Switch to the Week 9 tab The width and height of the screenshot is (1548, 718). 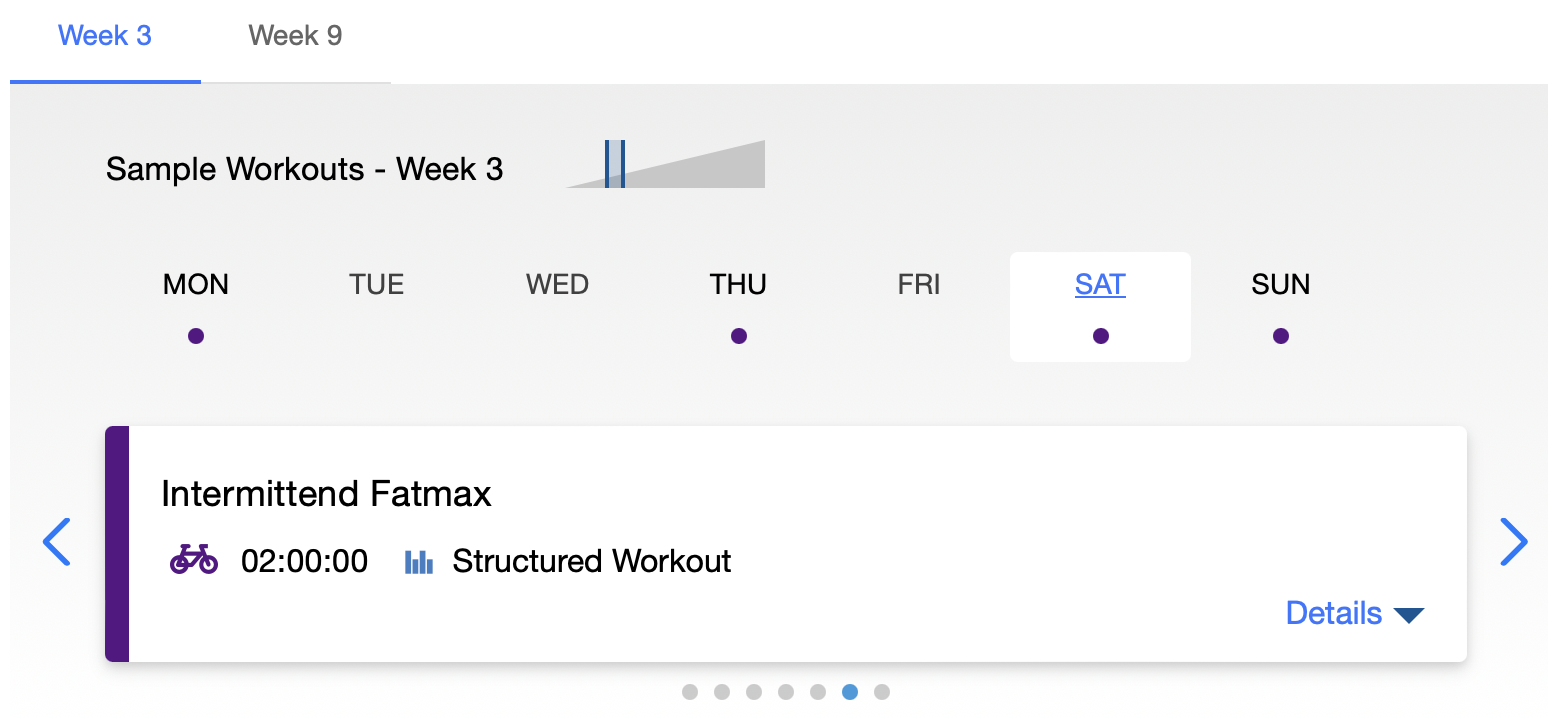click(x=295, y=36)
